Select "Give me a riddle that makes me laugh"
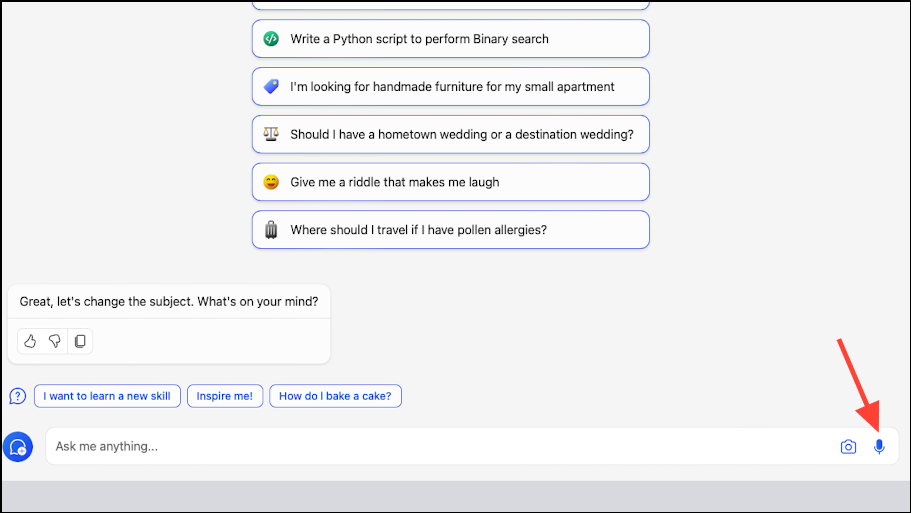This screenshot has height=513, width=911. coord(451,182)
